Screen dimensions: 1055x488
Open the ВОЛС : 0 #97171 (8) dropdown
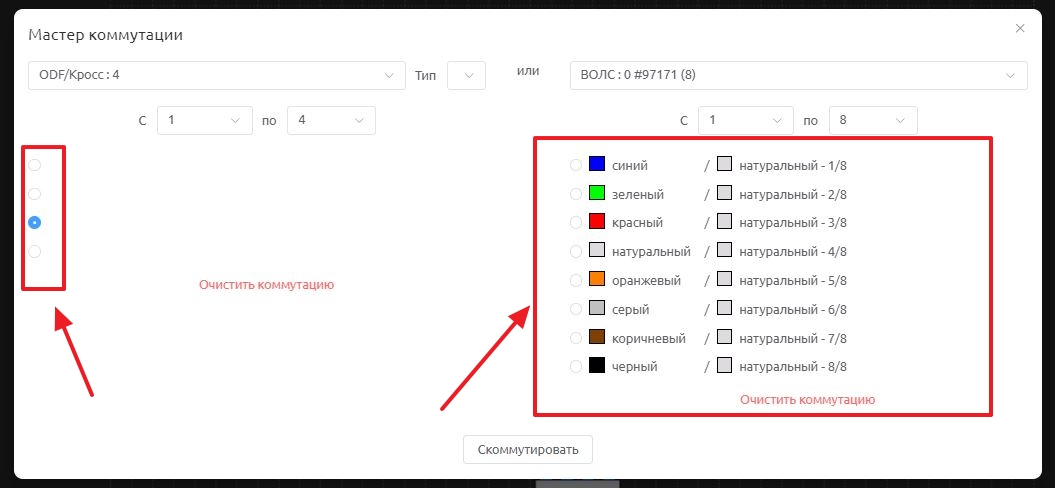tap(798, 75)
